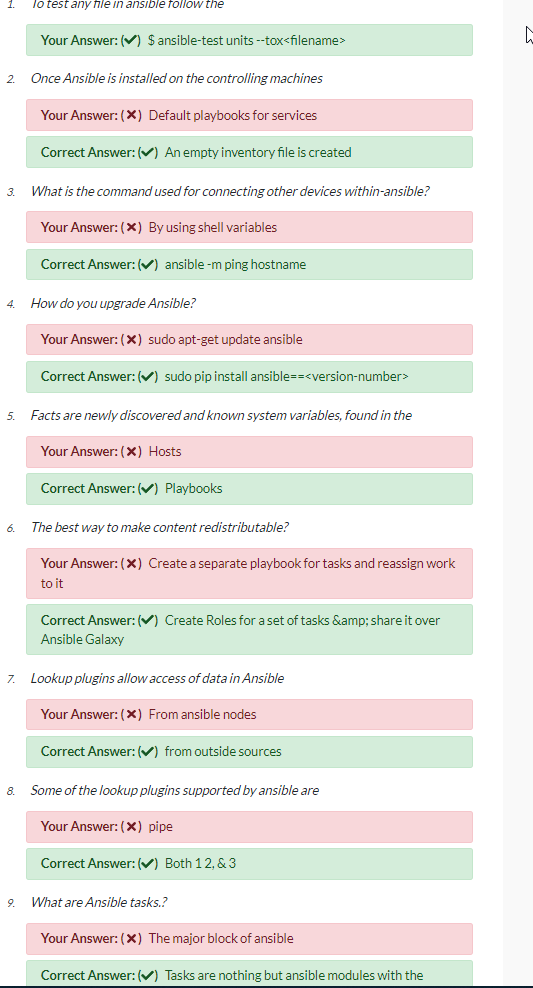Click the checkmark icon beside the 'Playbooks' answer

click(147, 489)
